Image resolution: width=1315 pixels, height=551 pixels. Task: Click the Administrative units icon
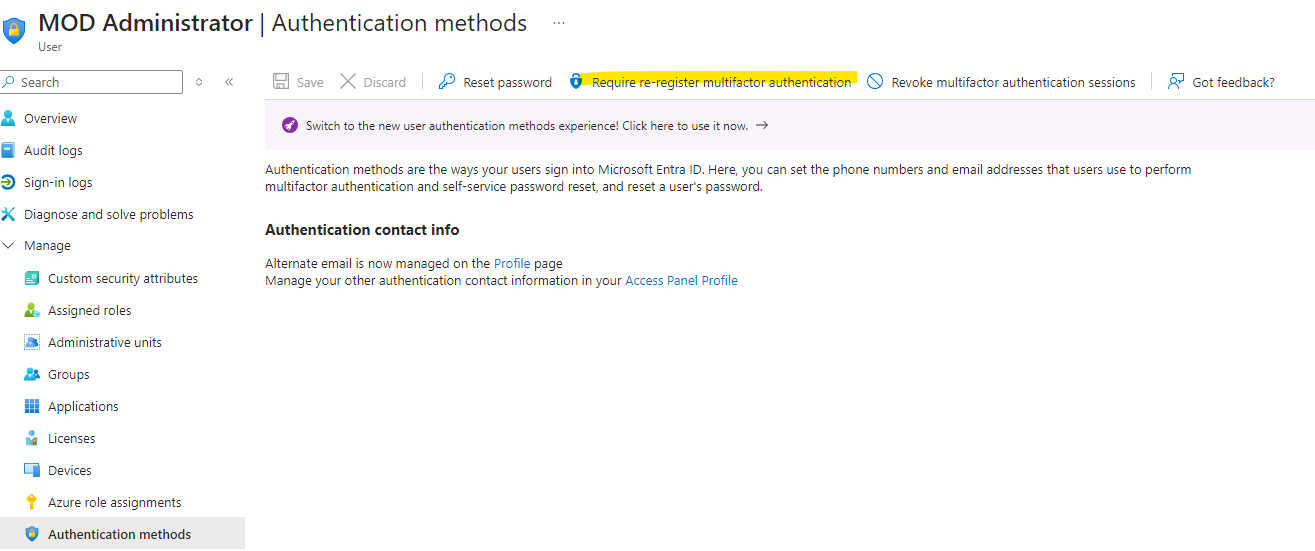tap(31, 342)
